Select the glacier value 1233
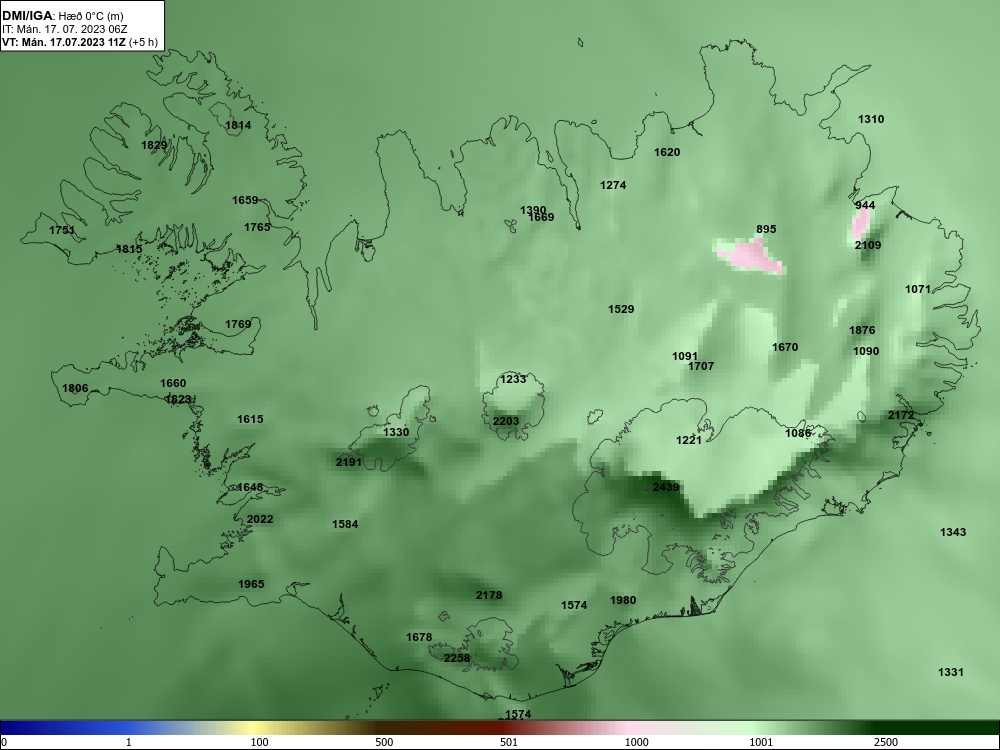This screenshot has width=1000, height=750. pyautogui.click(x=513, y=379)
